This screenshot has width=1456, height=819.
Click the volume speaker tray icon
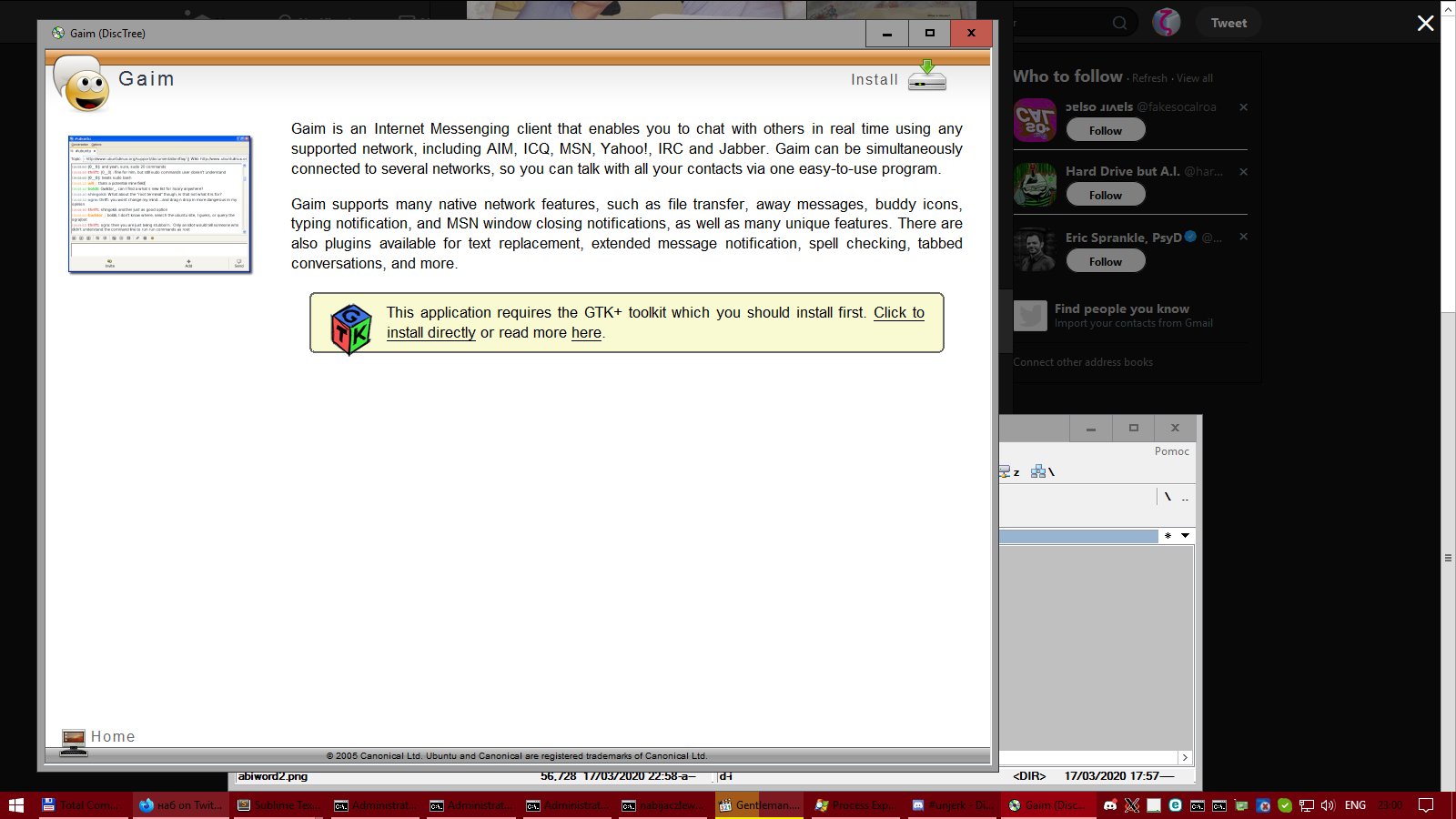tap(1328, 805)
